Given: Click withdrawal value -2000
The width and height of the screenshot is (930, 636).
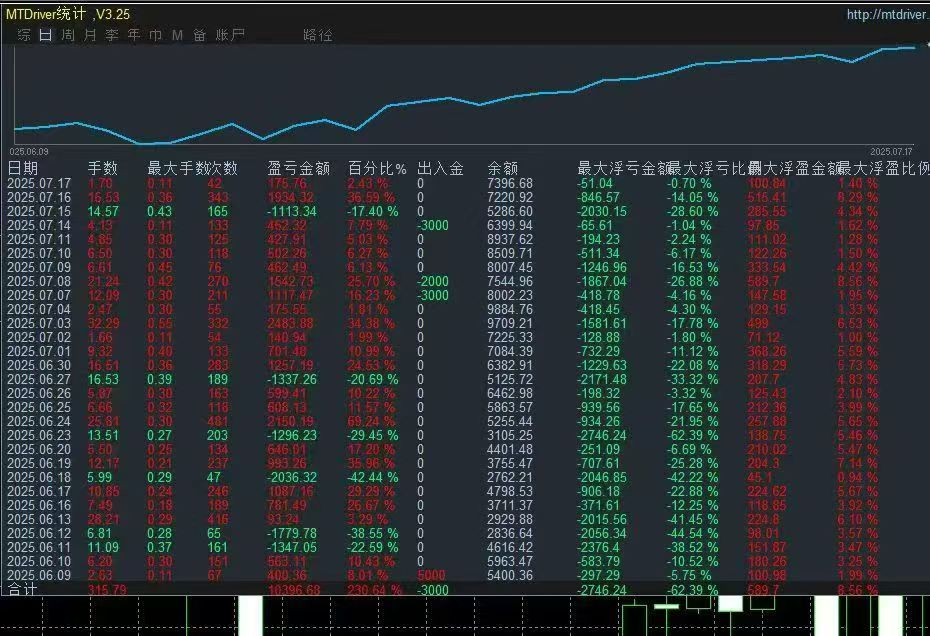Looking at the screenshot, I should pos(432,281).
